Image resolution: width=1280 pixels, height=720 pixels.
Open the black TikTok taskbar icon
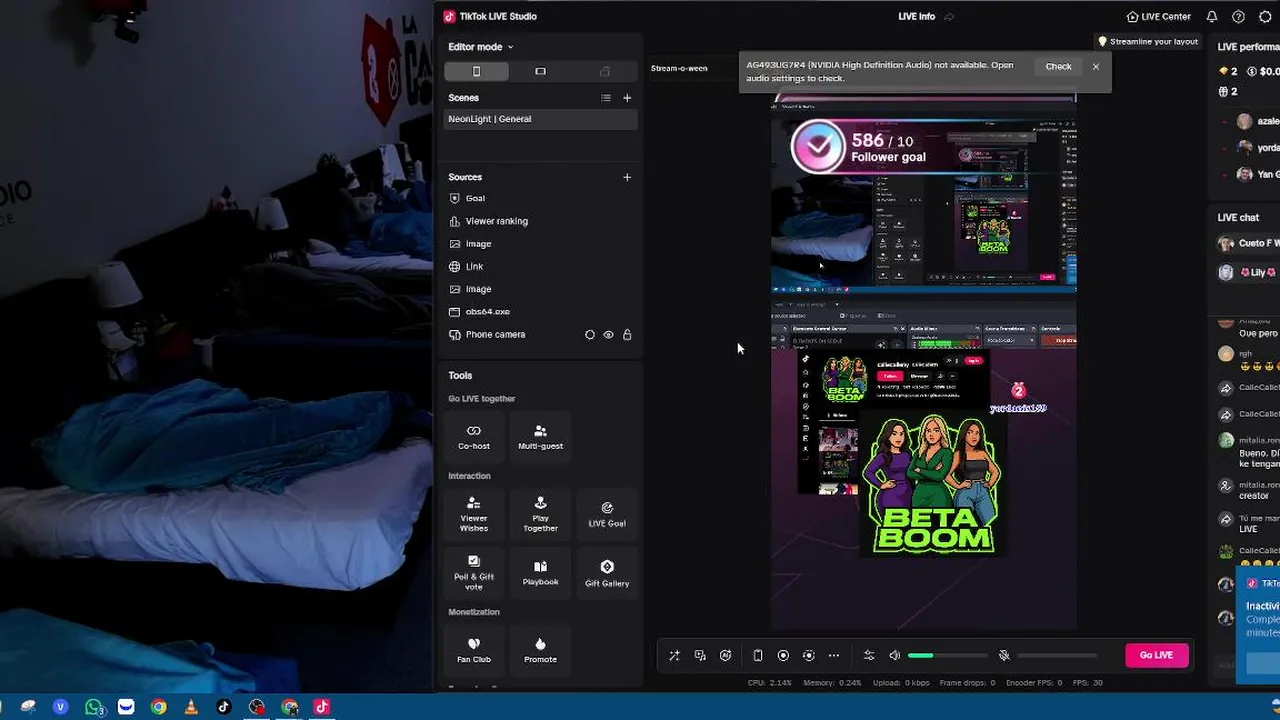224,707
